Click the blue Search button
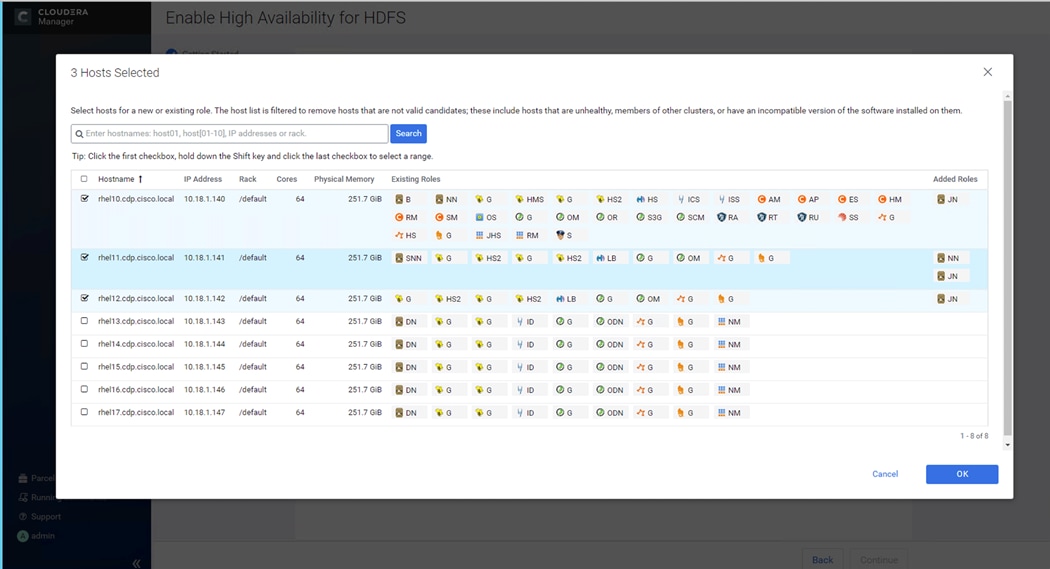Screen dimensions: 1050x569 click(x=408, y=134)
